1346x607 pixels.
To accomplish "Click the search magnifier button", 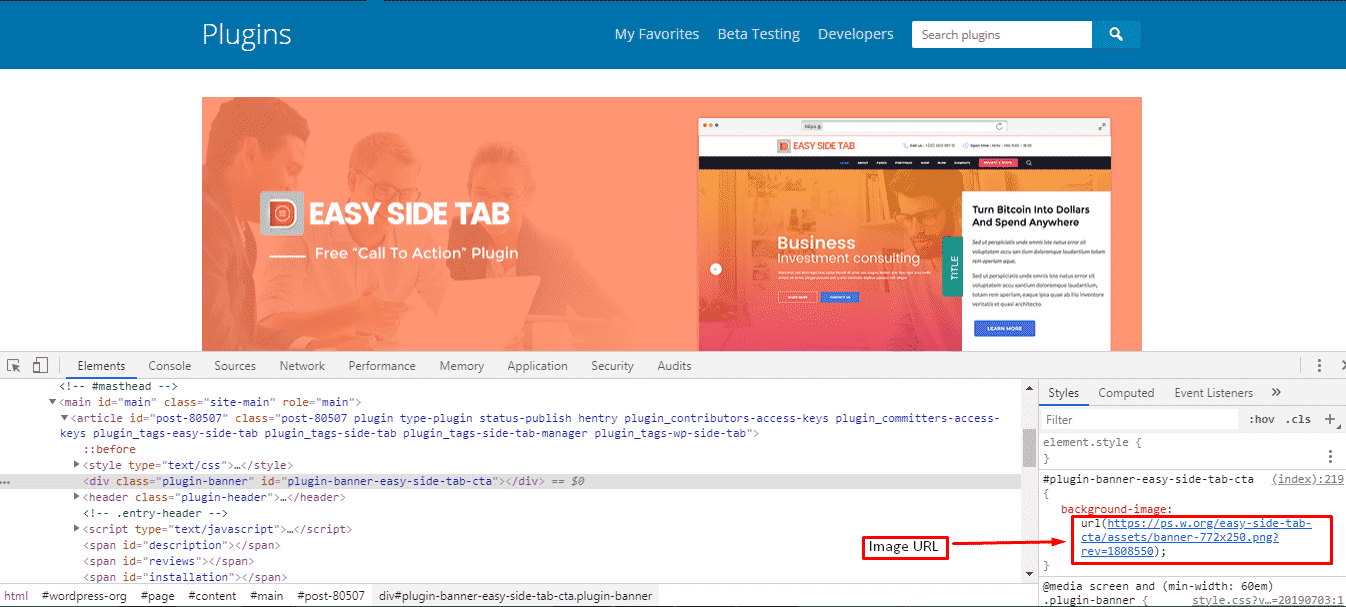I will coord(1116,34).
